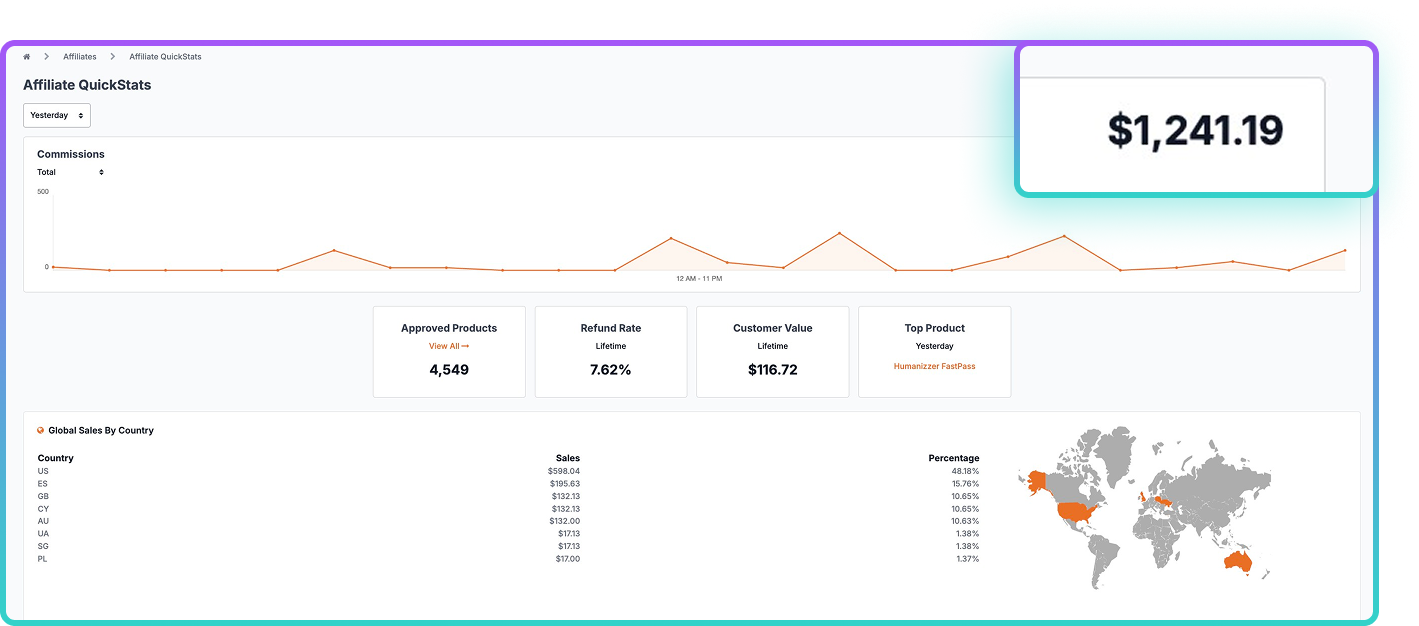Open the Yesterday date range dropdown

(57, 115)
